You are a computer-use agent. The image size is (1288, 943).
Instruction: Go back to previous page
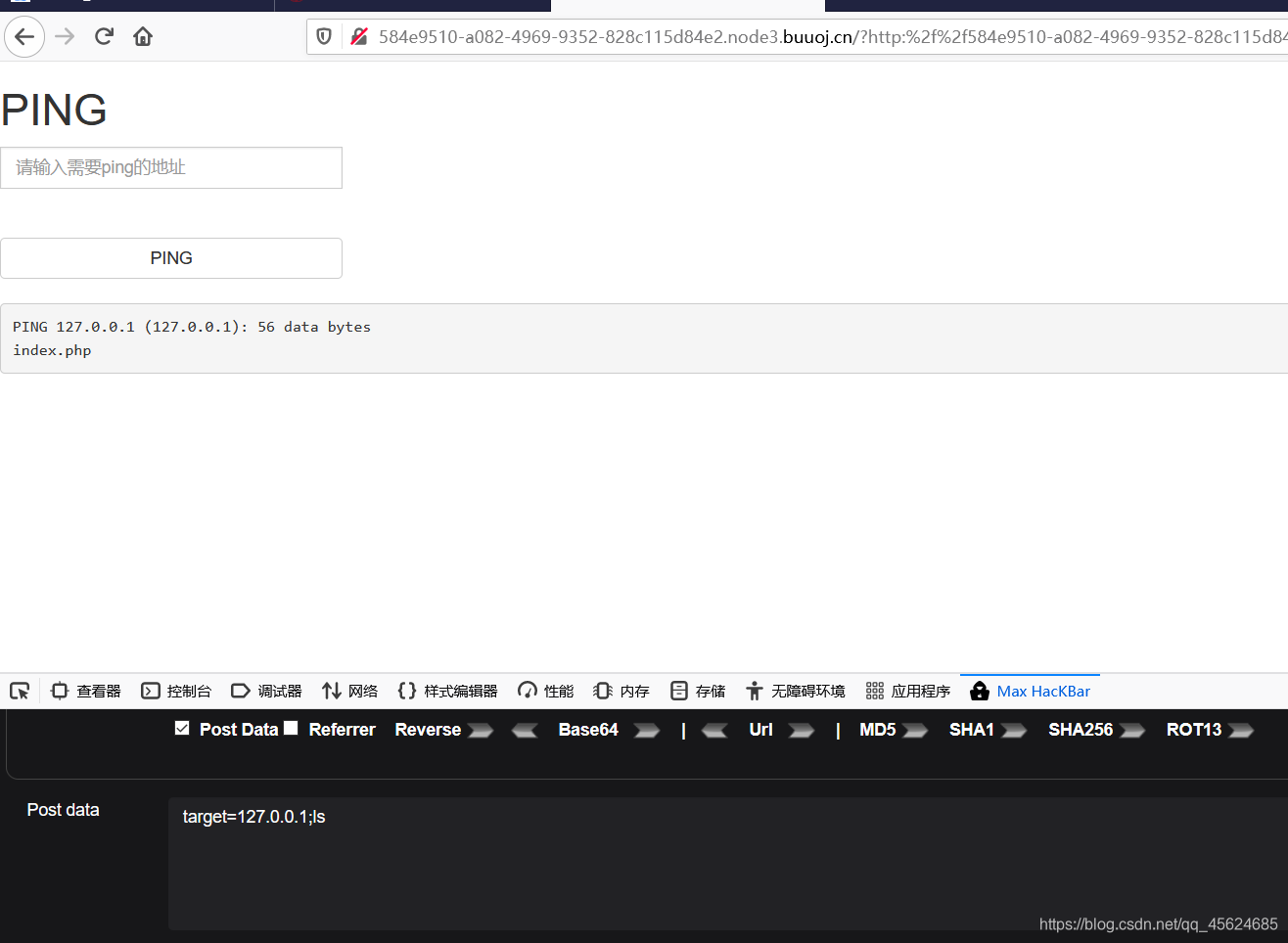[x=24, y=37]
